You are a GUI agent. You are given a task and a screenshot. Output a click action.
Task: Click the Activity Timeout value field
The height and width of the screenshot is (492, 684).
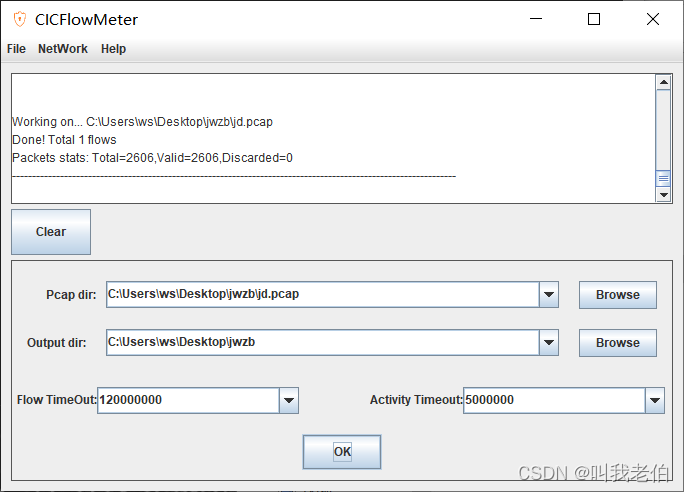click(554, 400)
